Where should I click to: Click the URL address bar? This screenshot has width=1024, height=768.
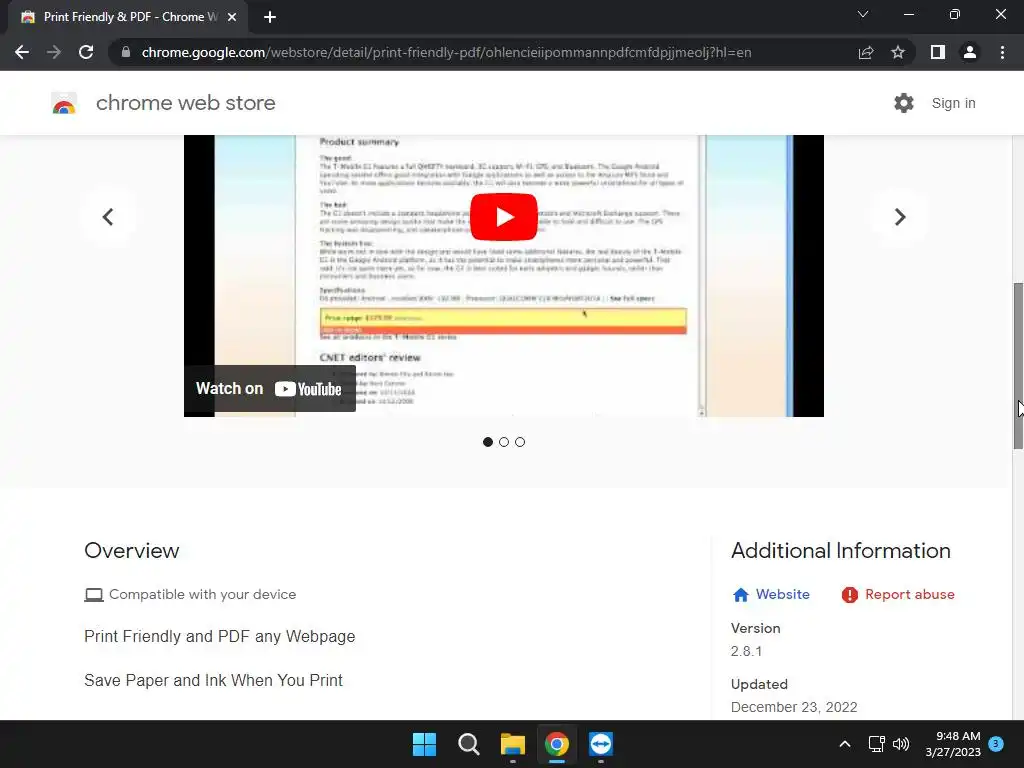click(x=446, y=52)
